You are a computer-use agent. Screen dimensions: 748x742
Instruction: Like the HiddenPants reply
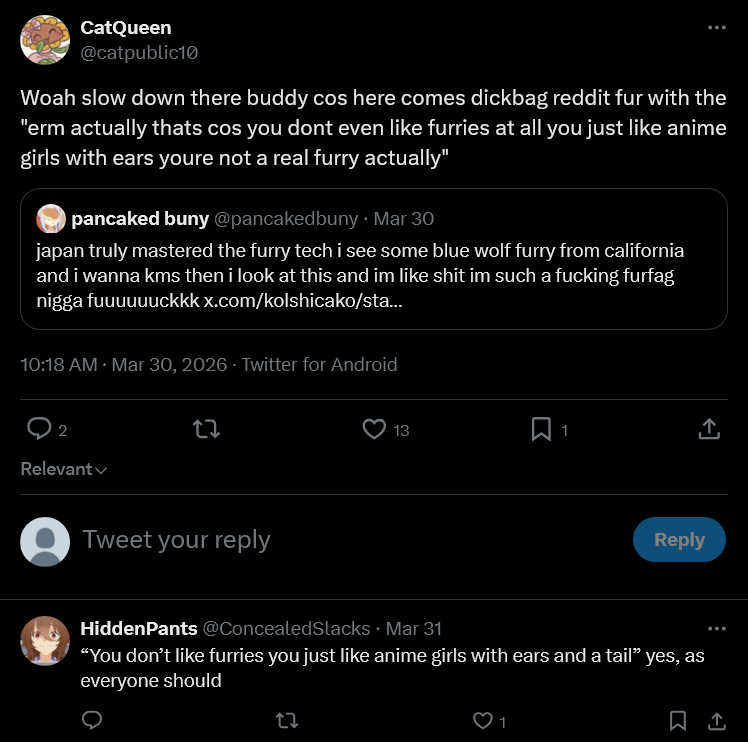(x=483, y=720)
